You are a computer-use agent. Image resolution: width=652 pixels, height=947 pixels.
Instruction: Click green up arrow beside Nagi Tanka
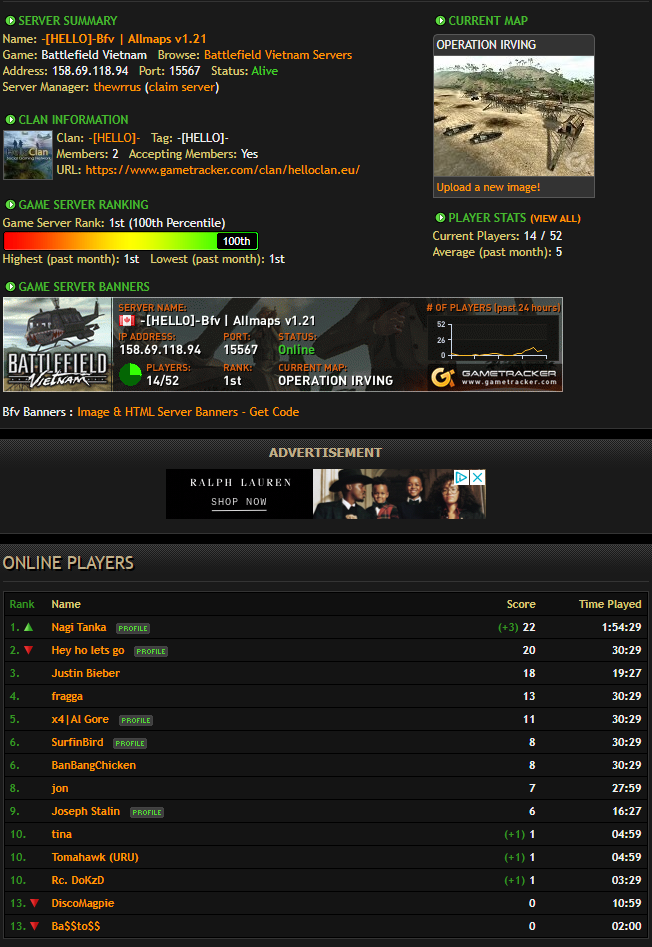(x=28, y=627)
